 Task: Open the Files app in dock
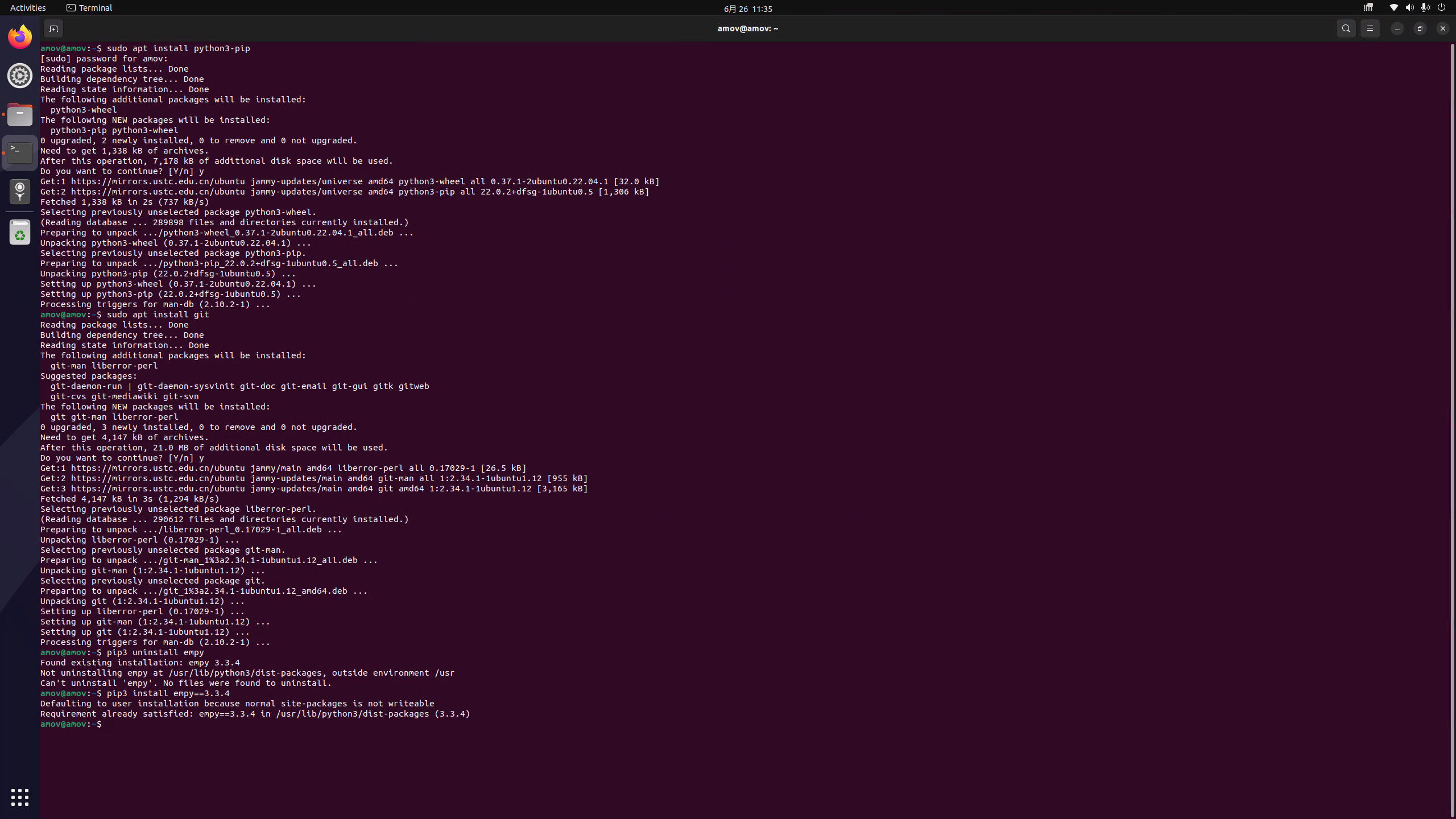(x=20, y=114)
